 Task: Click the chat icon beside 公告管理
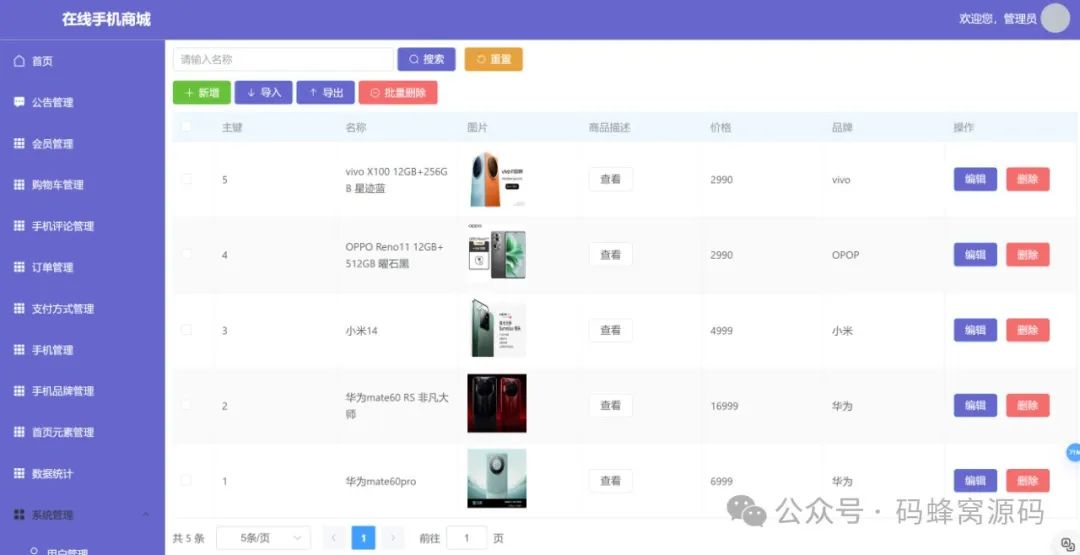19,102
